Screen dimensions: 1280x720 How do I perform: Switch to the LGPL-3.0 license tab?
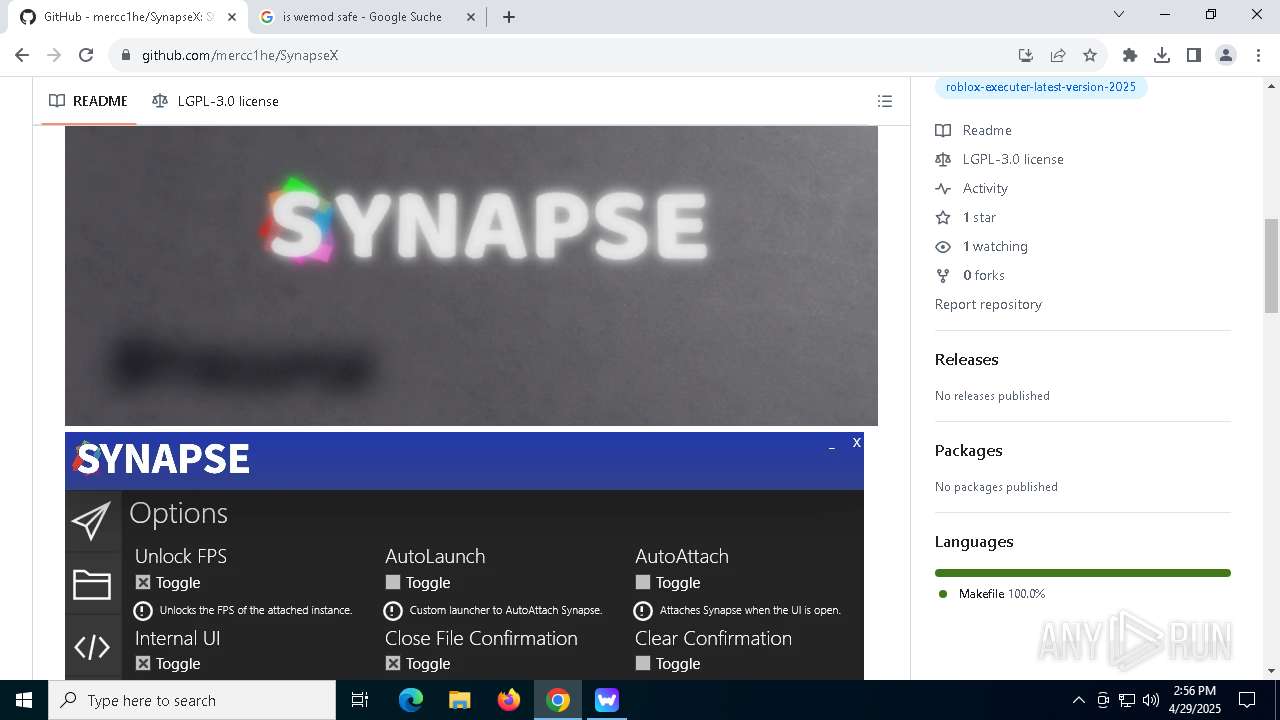[x=215, y=101]
